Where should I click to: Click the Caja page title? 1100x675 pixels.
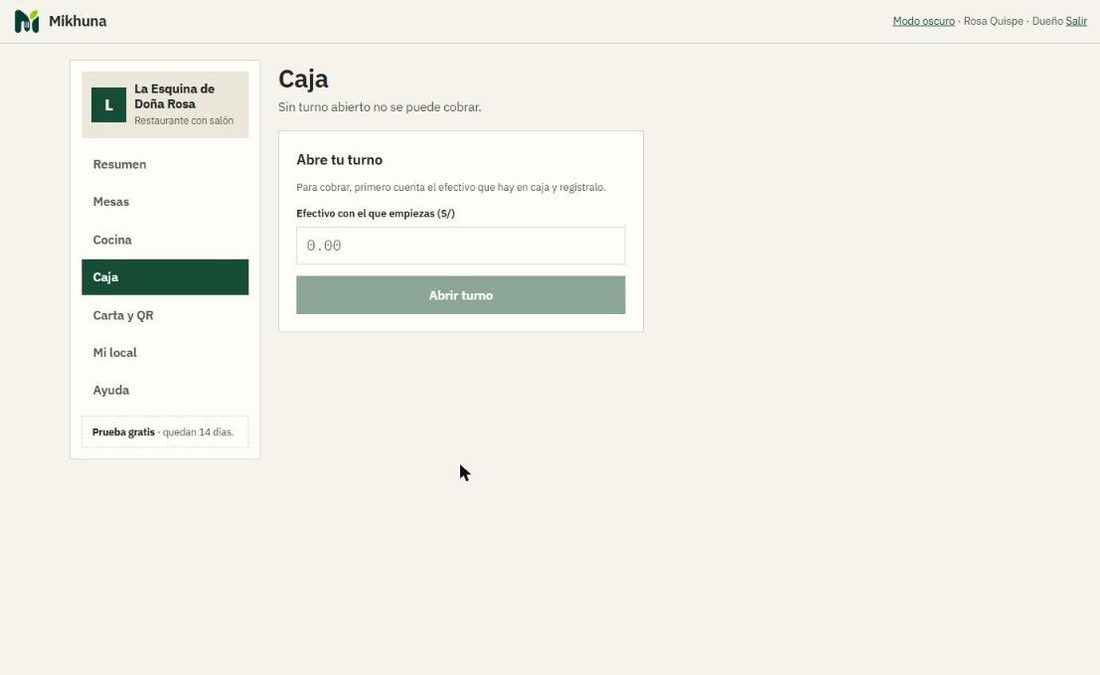(x=303, y=79)
